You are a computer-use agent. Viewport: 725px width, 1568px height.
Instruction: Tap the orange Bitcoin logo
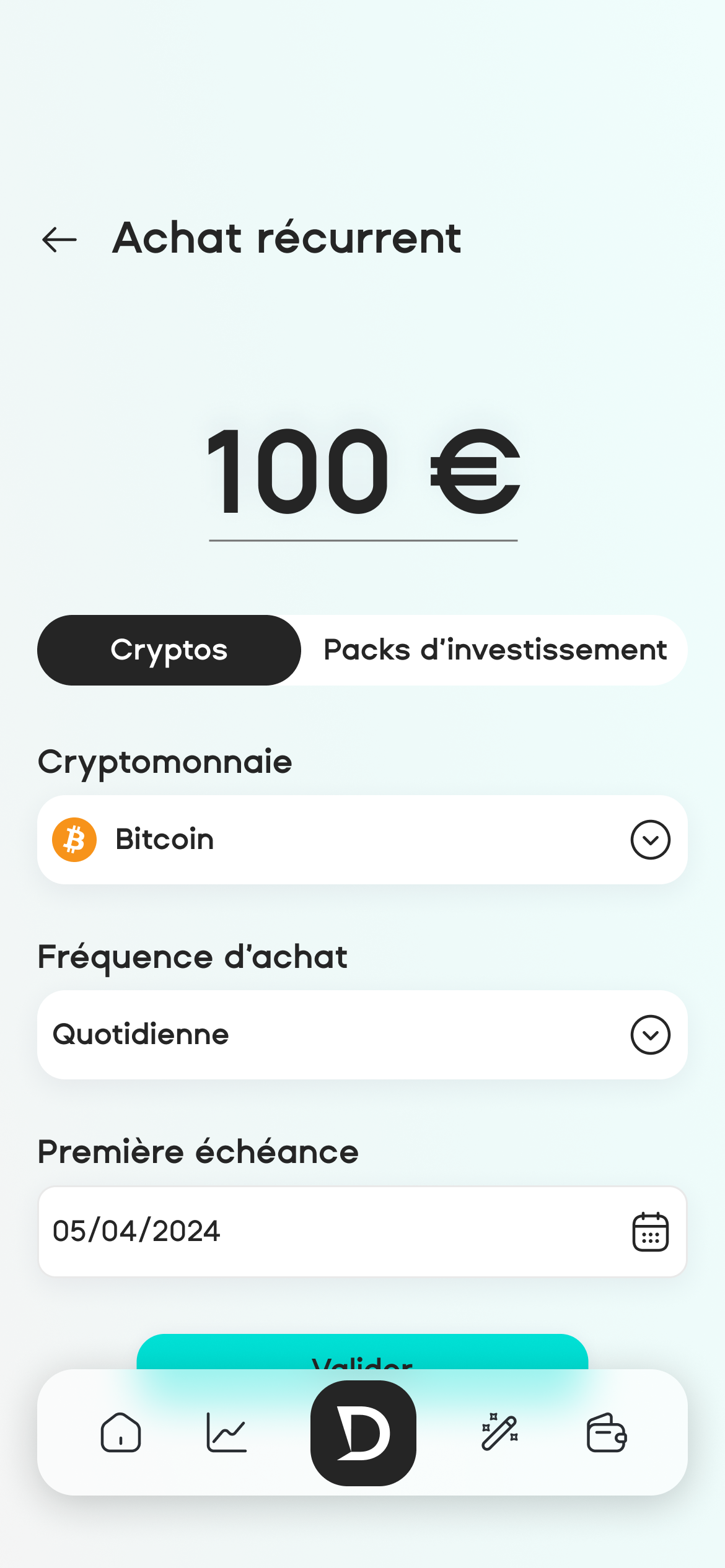click(x=74, y=840)
